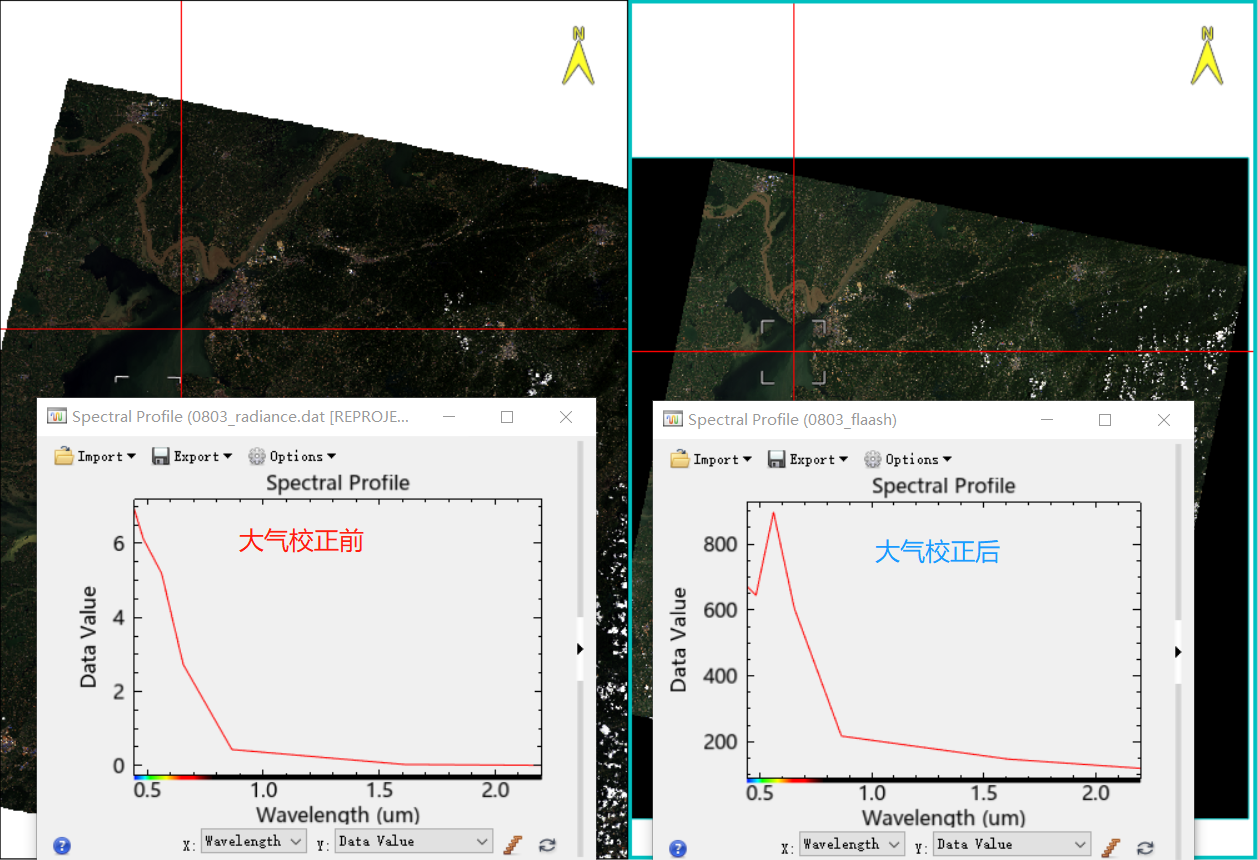Screen dimensions: 1258x860
Task: Minimize the 0803_radiance Spectral Profile window
Action: pyautogui.click(x=447, y=417)
